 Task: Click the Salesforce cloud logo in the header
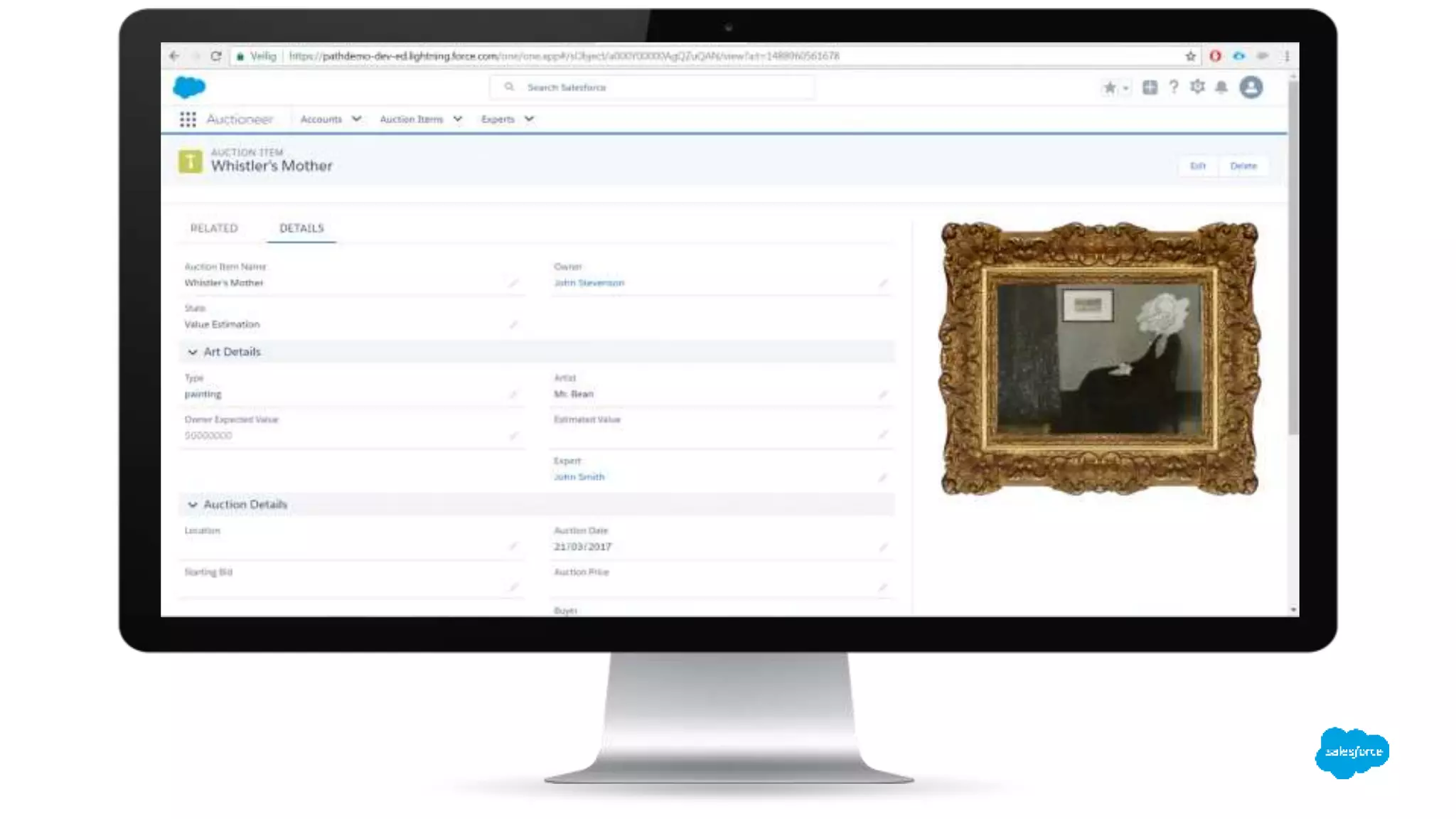coord(189,87)
